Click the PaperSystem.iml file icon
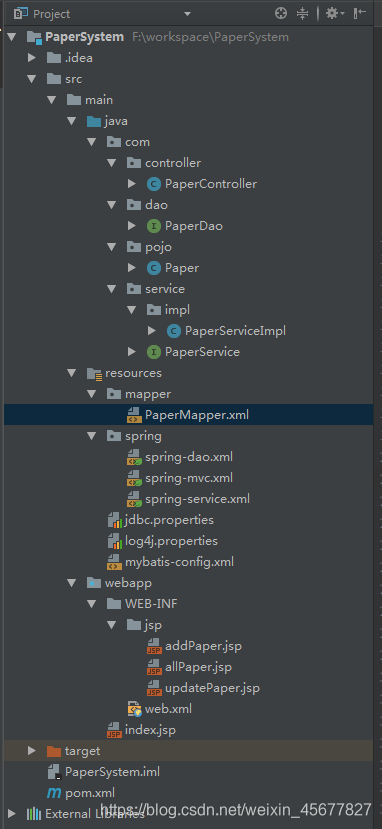Viewport: 382px width, 829px height. pos(54,772)
